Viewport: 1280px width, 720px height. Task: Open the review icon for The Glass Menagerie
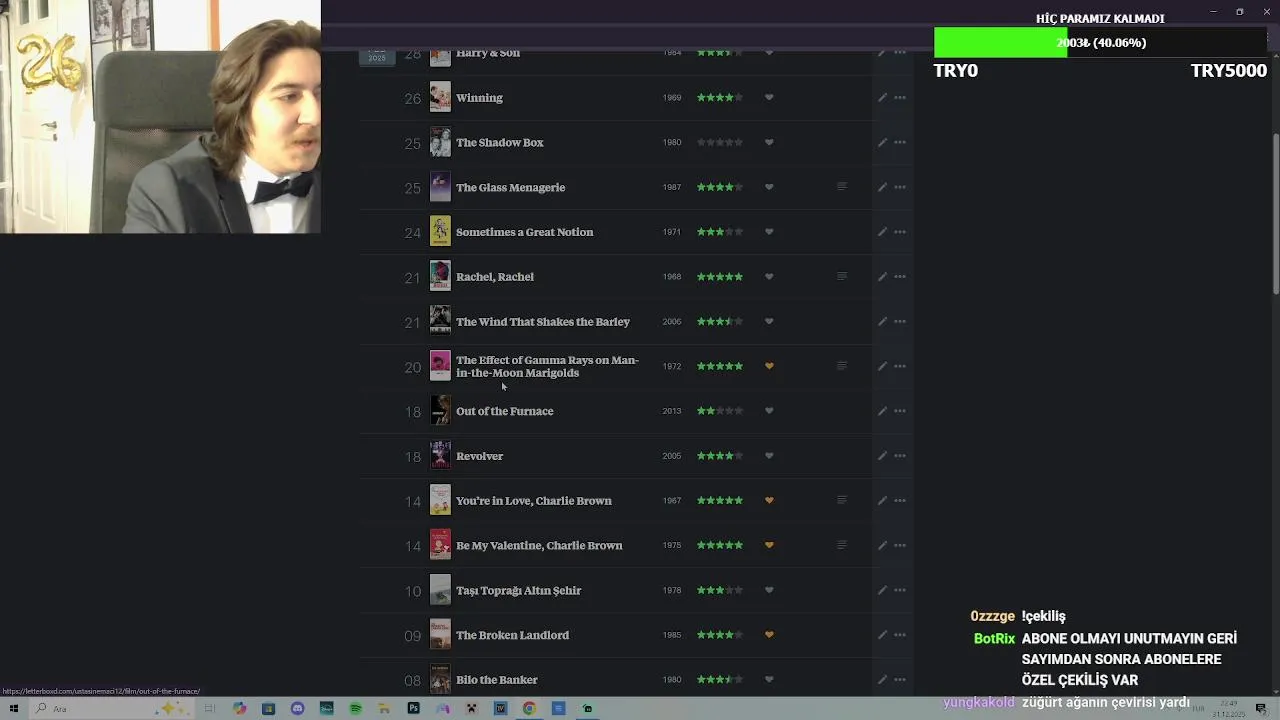(841, 187)
